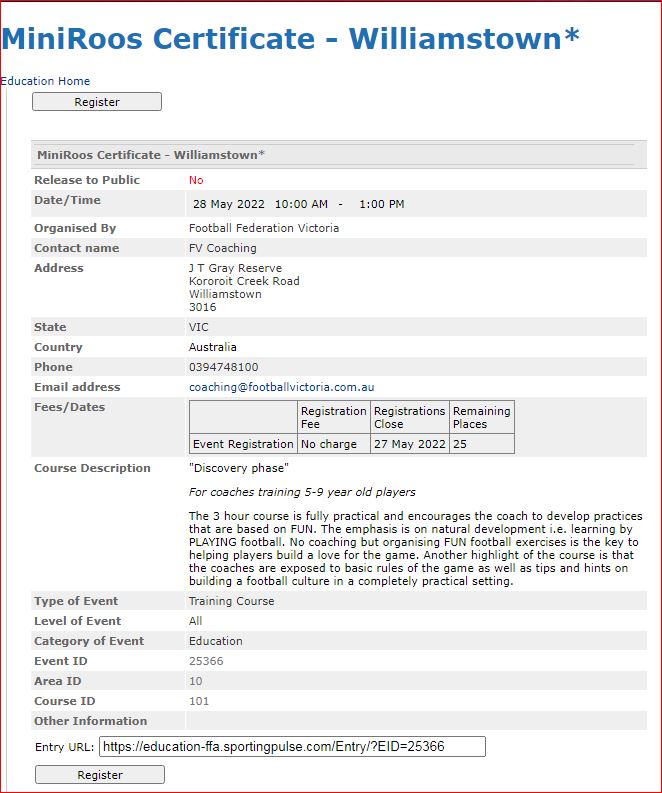
Task: Click the '27 May 2022' table cell
Action: pos(410,444)
